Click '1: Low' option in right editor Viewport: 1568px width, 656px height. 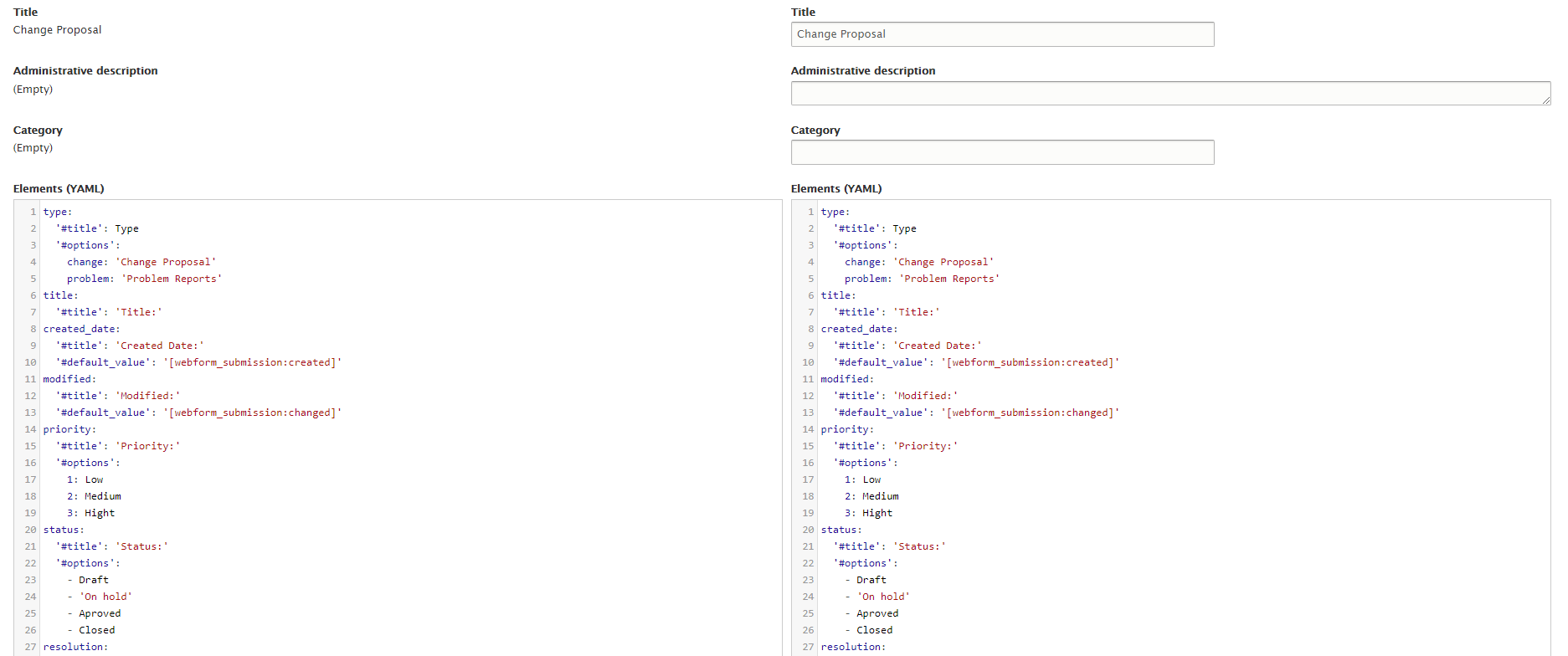(862, 479)
